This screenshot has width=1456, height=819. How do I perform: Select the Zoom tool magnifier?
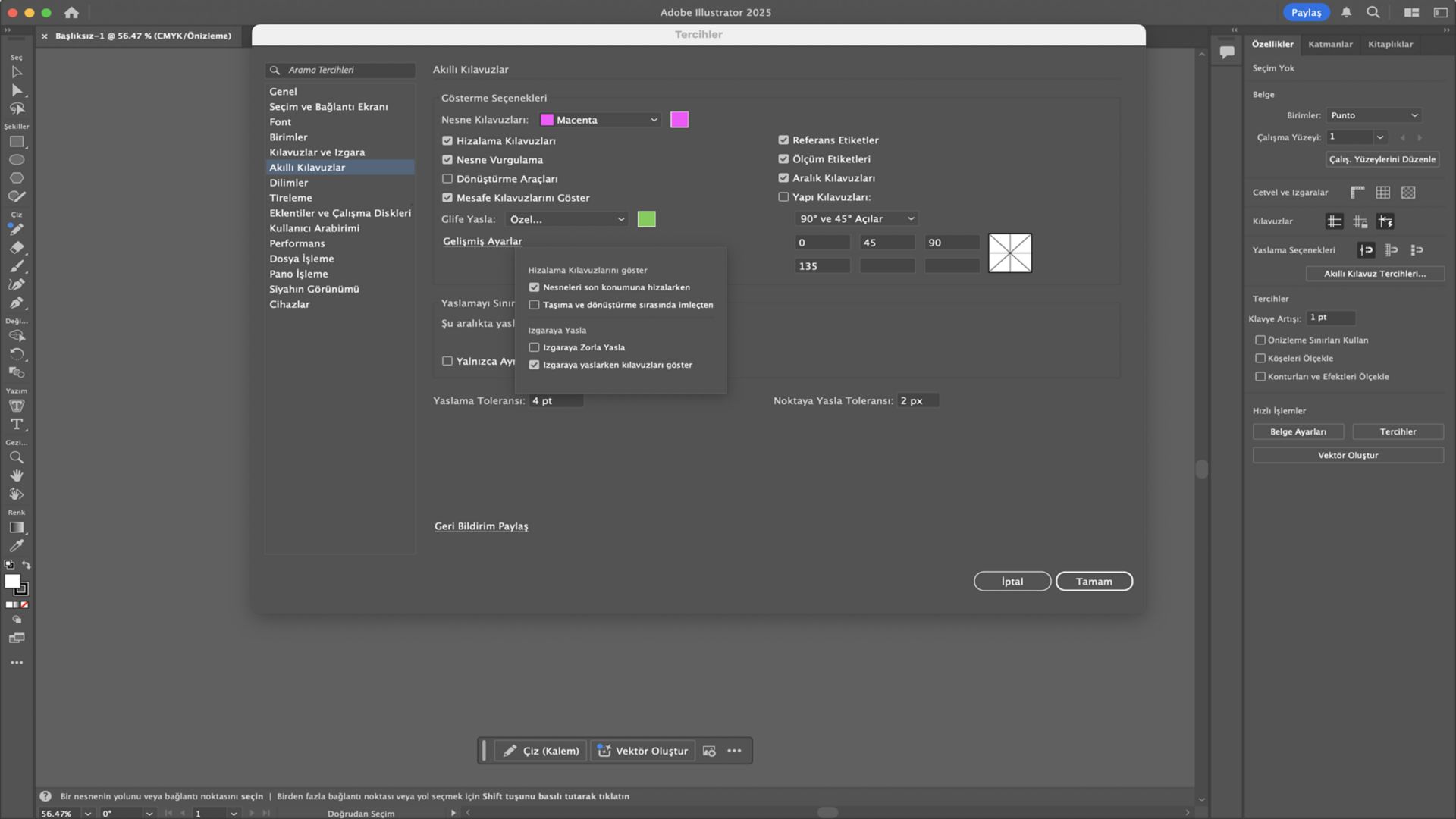(17, 458)
